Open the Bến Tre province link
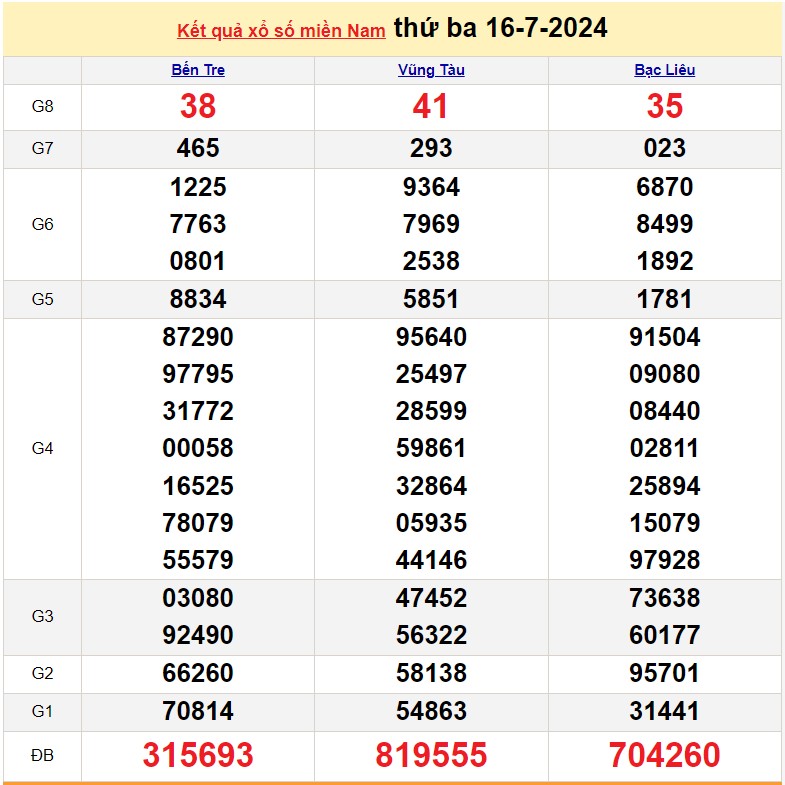The height and width of the screenshot is (785, 785). coord(198,70)
